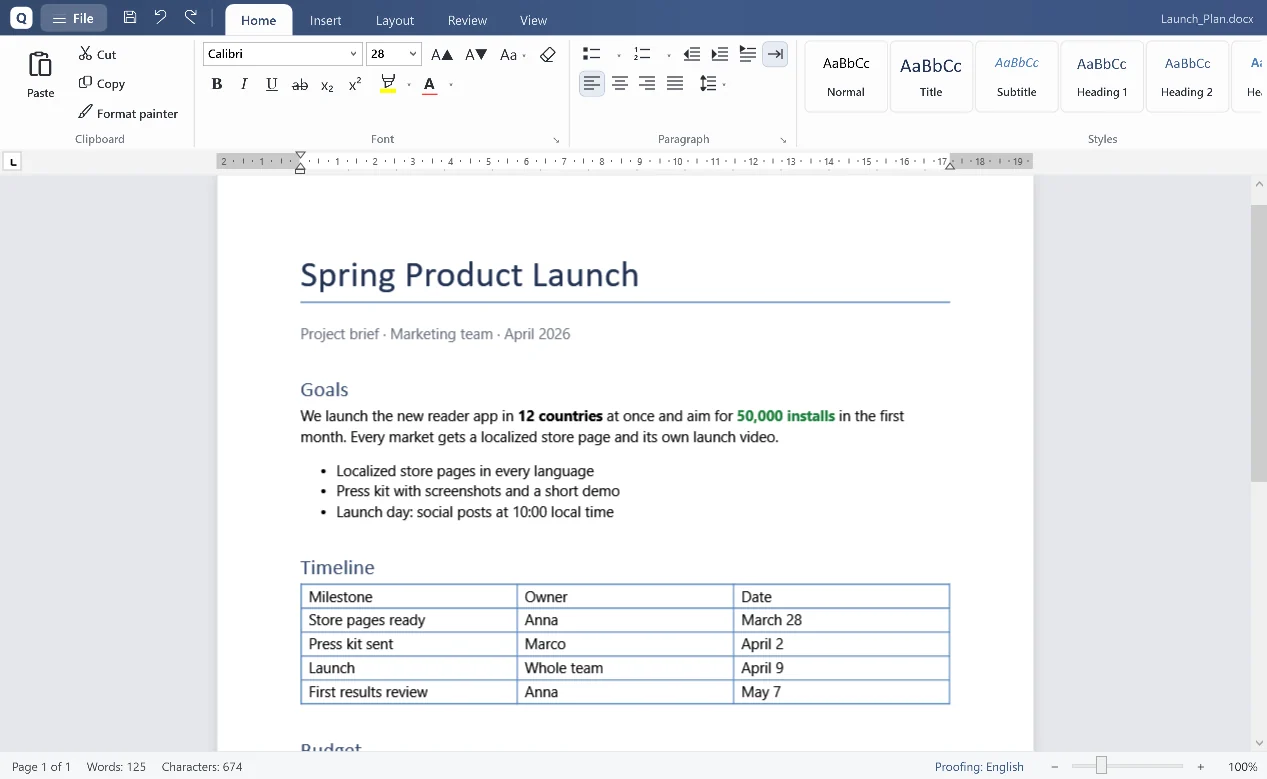
Task: Toggle subscript formatting
Action: (x=327, y=85)
